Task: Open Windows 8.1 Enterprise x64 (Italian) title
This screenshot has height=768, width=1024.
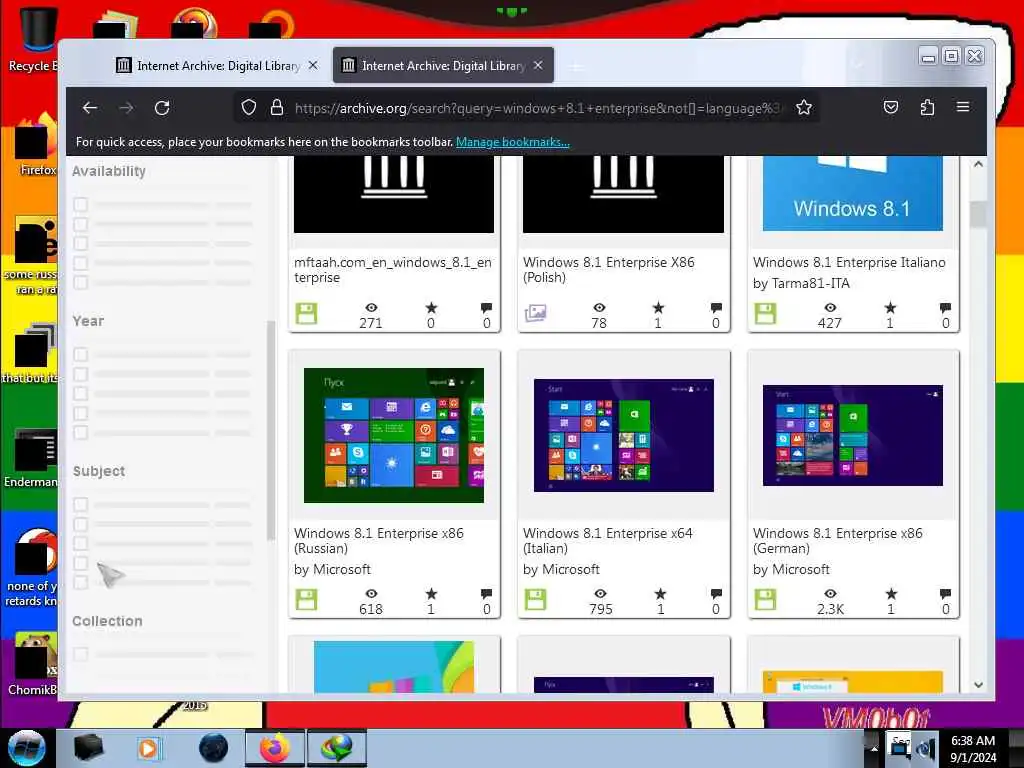Action: click(607, 541)
